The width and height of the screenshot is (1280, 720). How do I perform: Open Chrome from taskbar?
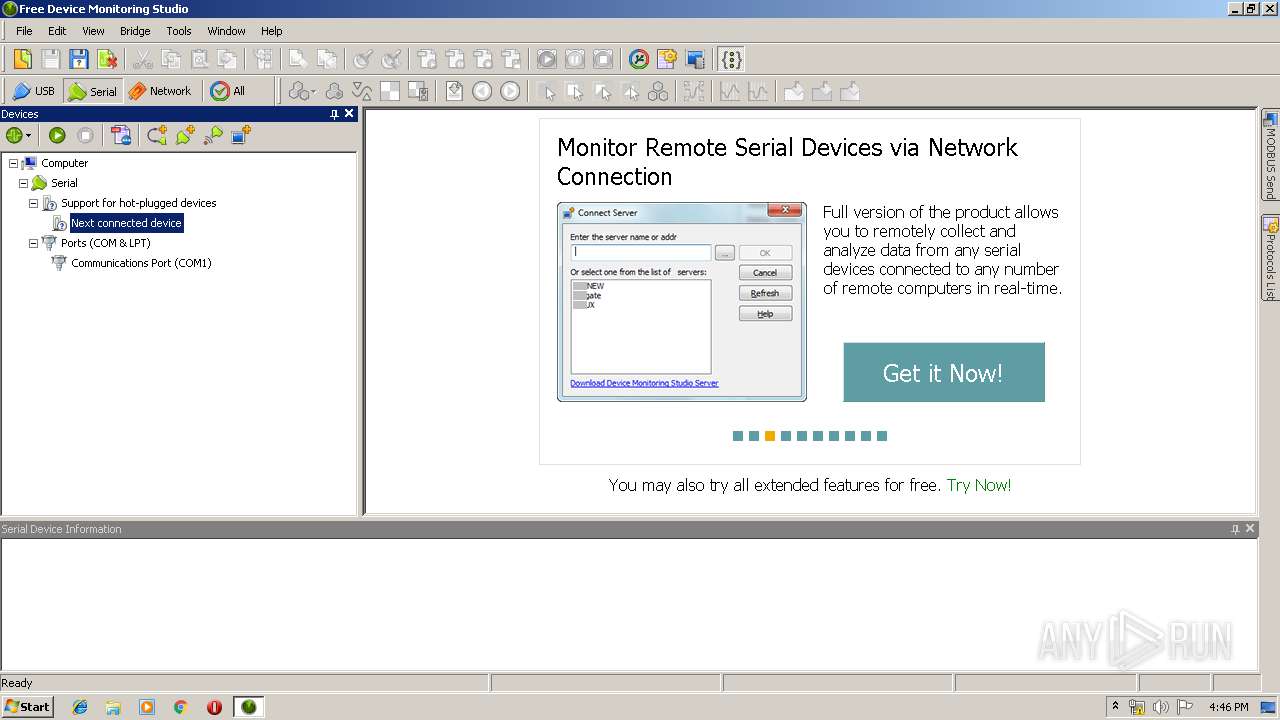(181, 707)
